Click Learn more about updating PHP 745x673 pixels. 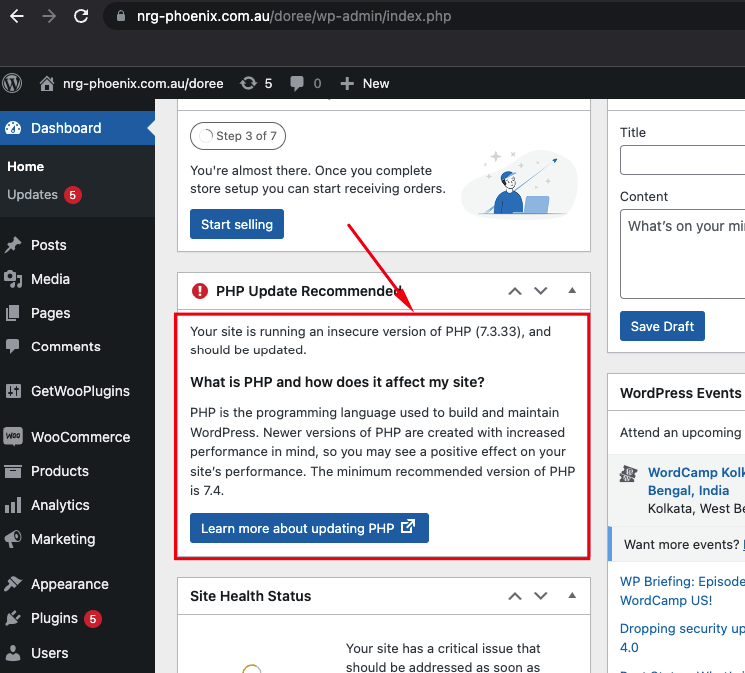309,528
